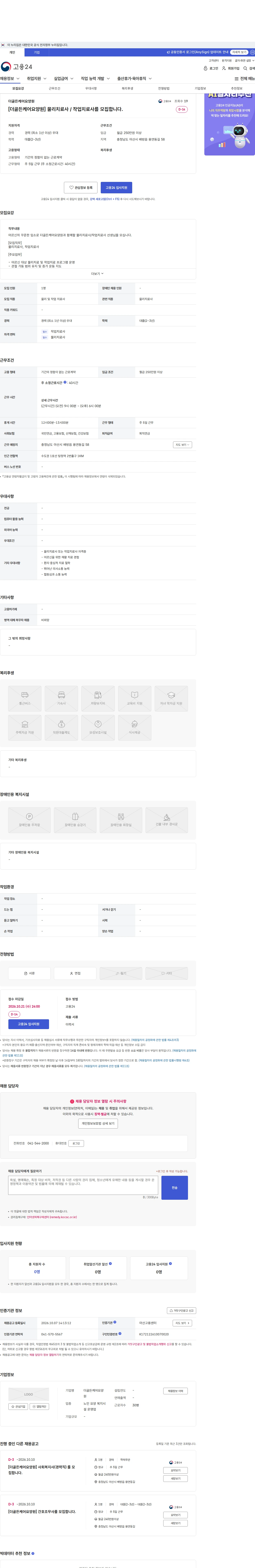Click 고용24 입사지원 button below job summary
This screenshot has height=1568, width=255.
(116, 187)
